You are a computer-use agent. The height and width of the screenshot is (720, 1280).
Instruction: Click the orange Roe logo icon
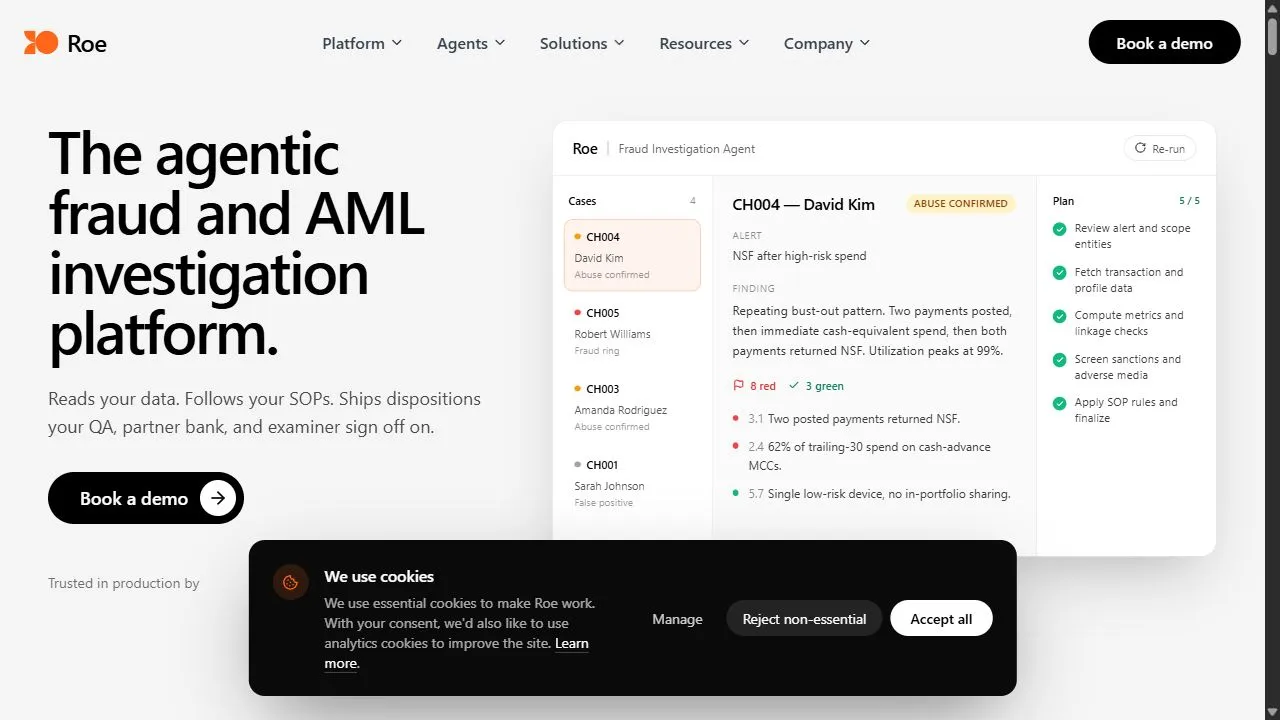pos(41,43)
